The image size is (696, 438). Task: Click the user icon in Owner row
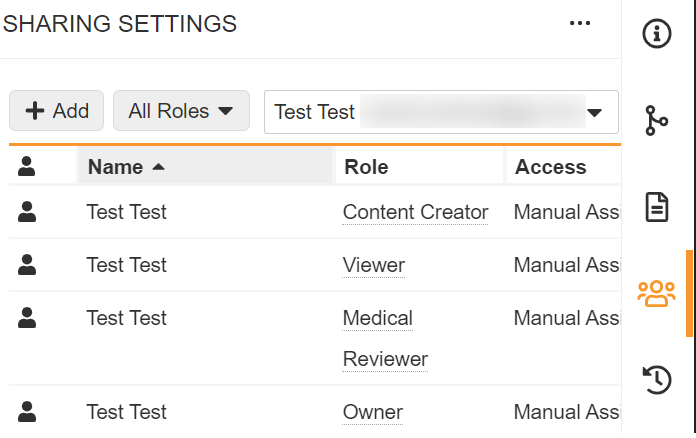pyautogui.click(x=27, y=411)
